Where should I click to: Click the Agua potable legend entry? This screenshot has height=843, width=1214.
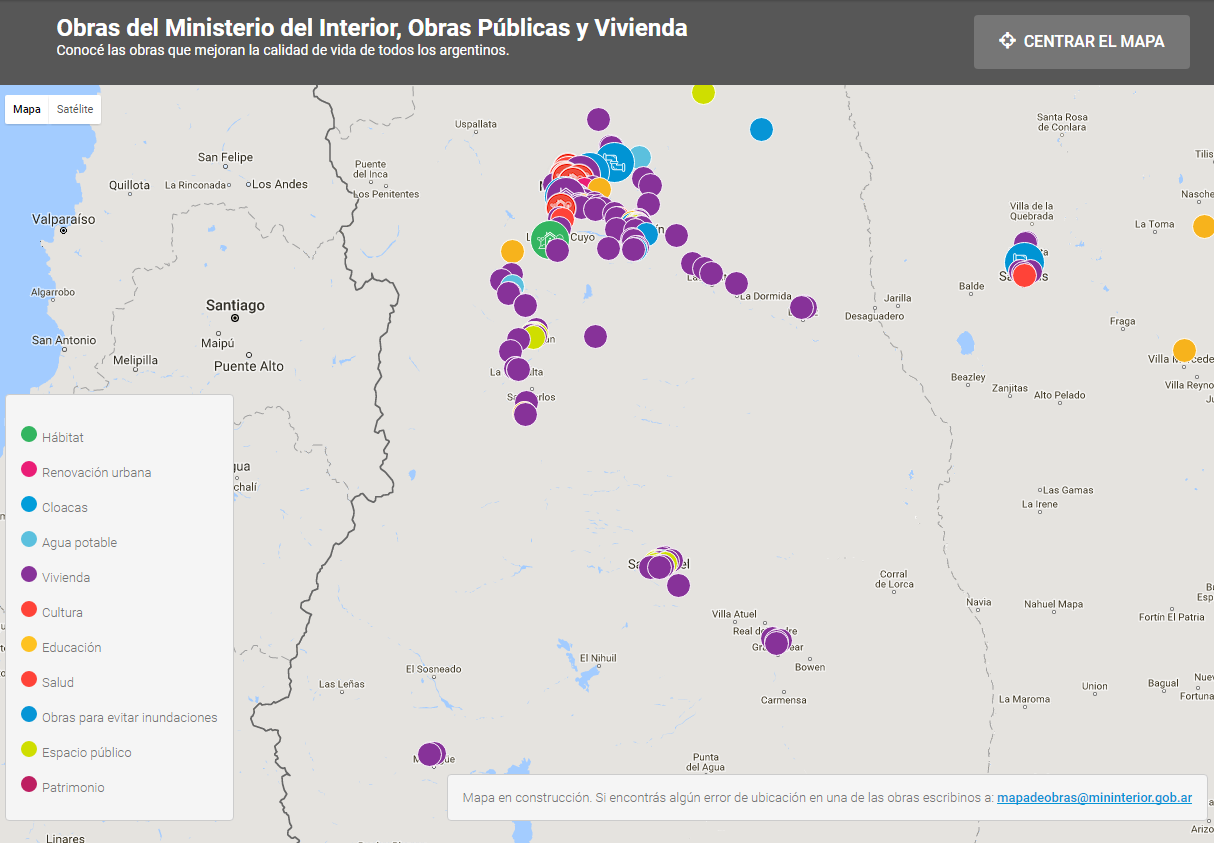(x=79, y=542)
